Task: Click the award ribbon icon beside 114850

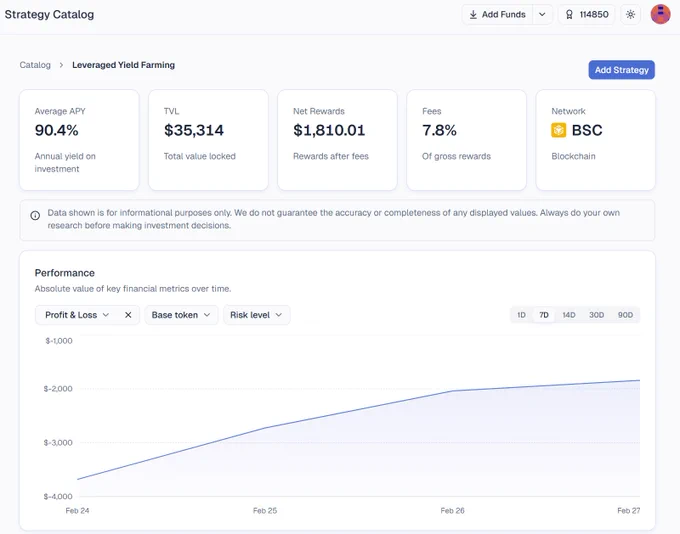Action: tap(569, 14)
